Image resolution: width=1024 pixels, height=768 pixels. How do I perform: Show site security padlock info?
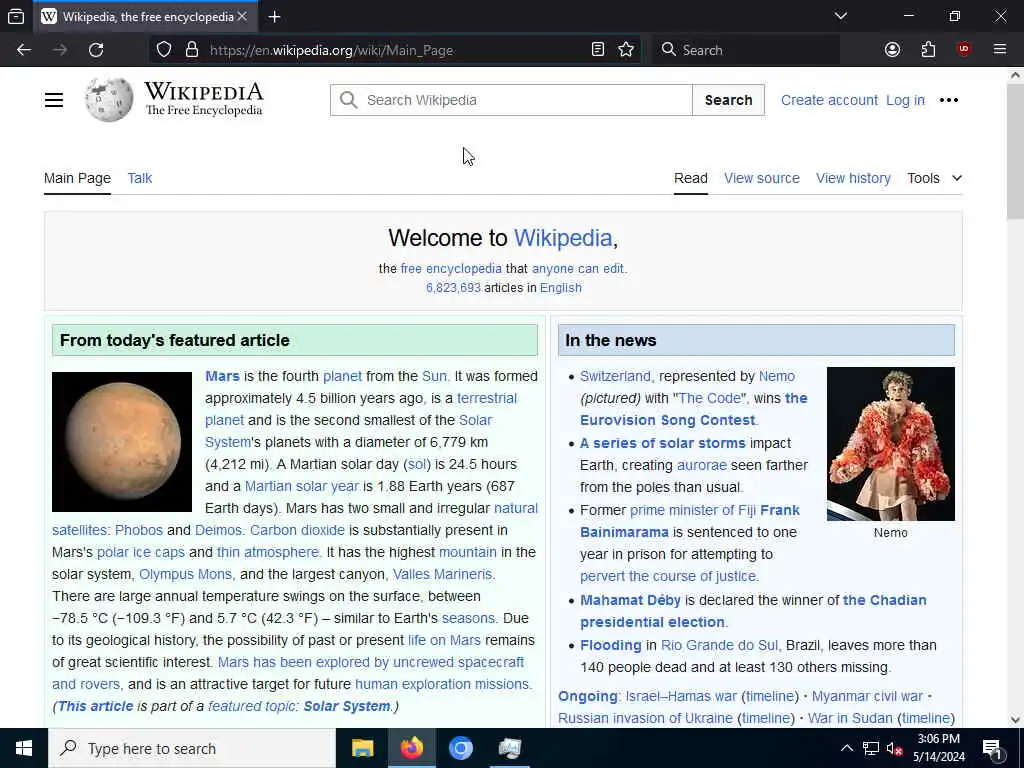pos(191,50)
